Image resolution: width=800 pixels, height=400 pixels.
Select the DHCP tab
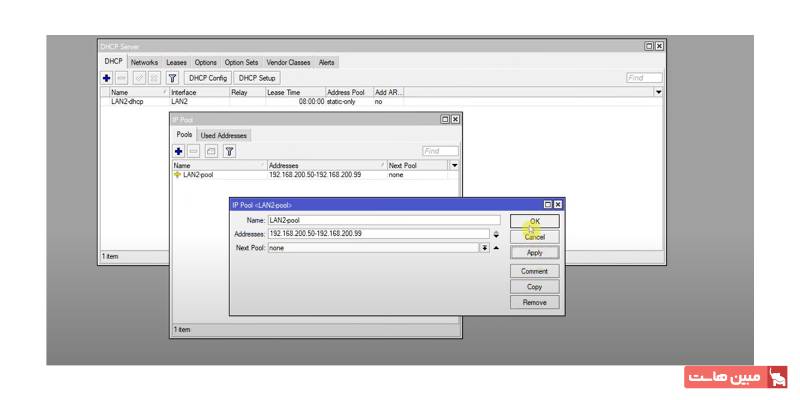coord(114,61)
